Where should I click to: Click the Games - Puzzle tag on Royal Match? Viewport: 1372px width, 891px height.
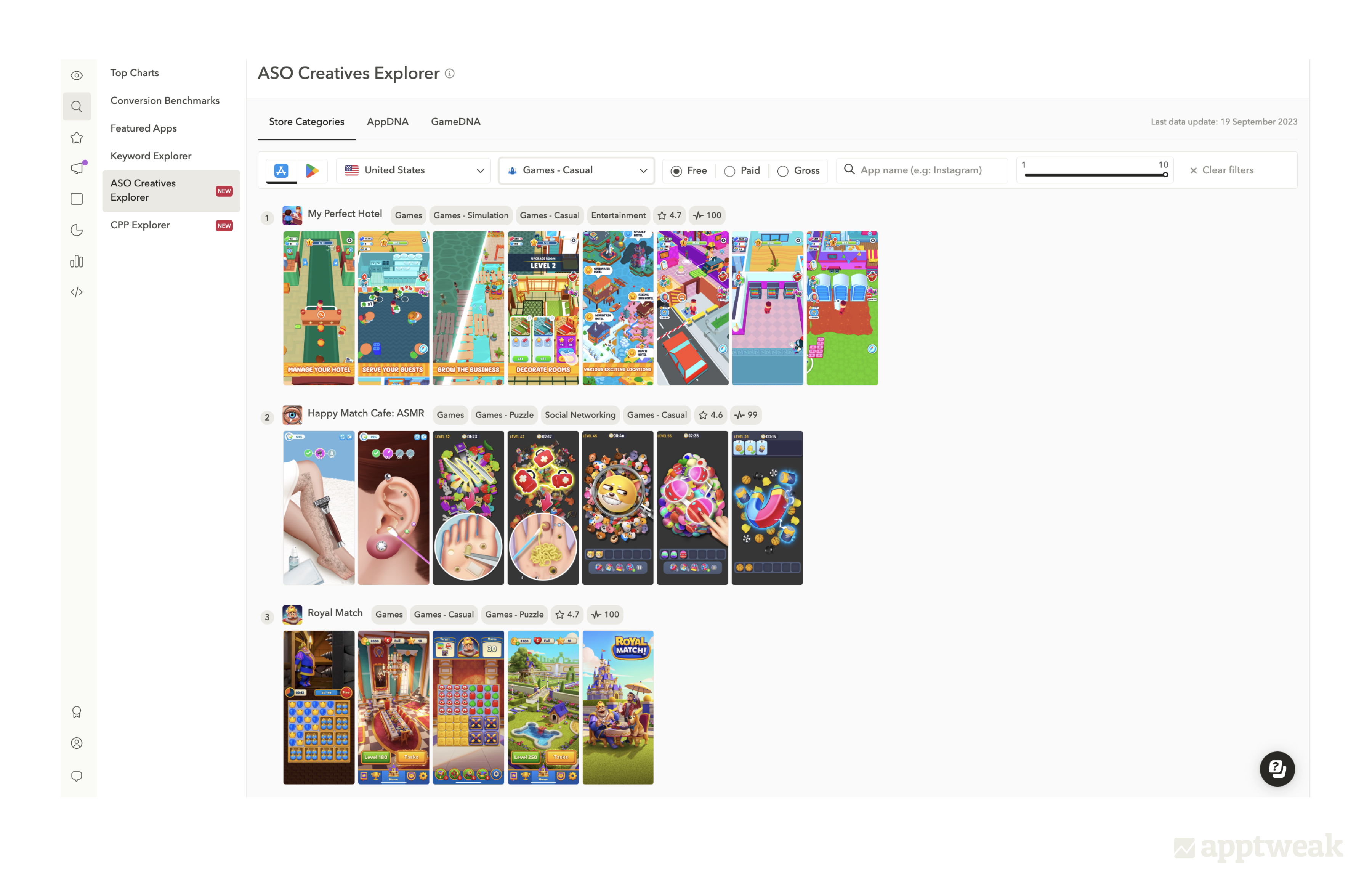514,614
